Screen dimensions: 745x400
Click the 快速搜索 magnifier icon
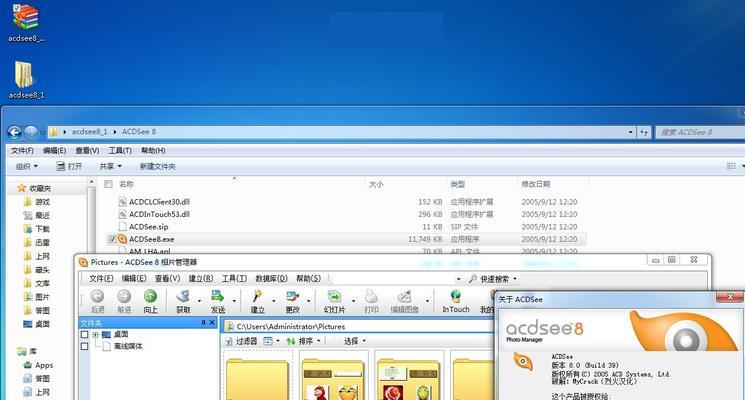click(x=472, y=279)
